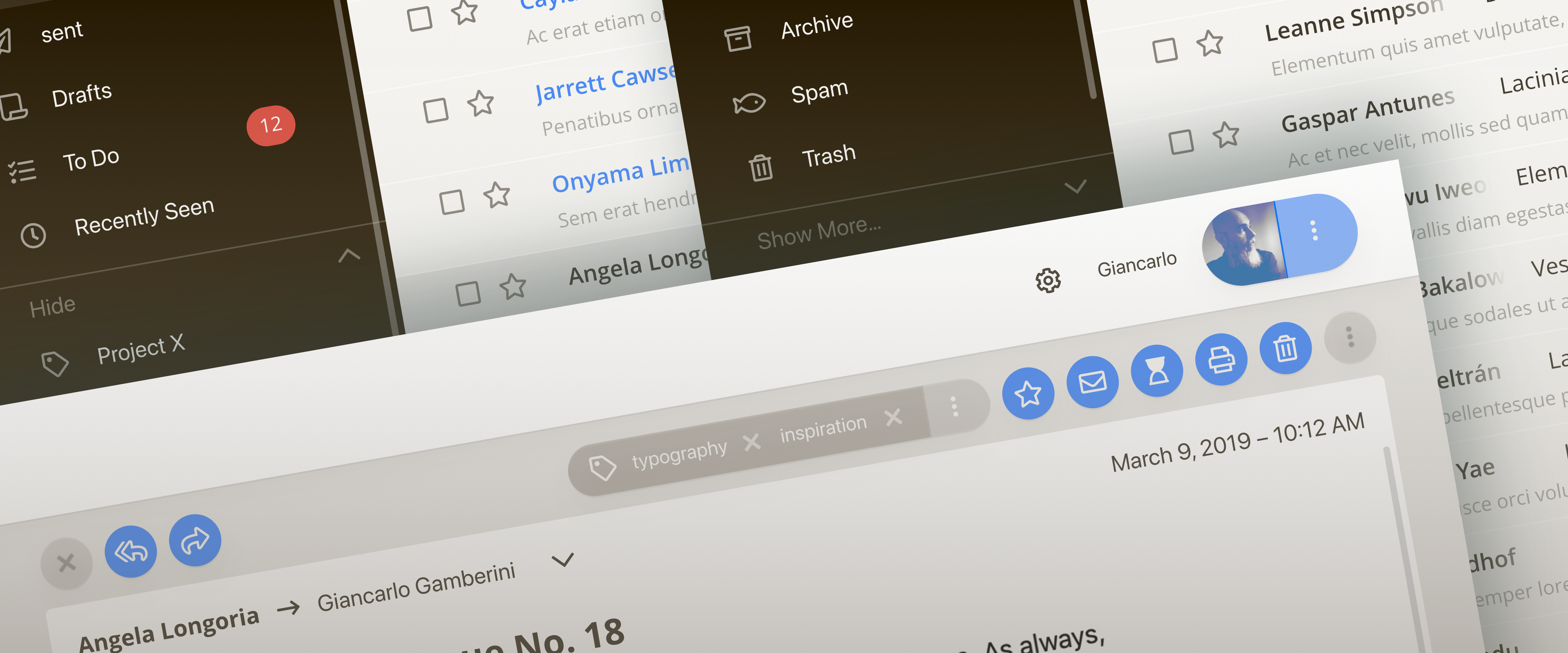Click the blue envelope mark-unread button

coord(1092,382)
